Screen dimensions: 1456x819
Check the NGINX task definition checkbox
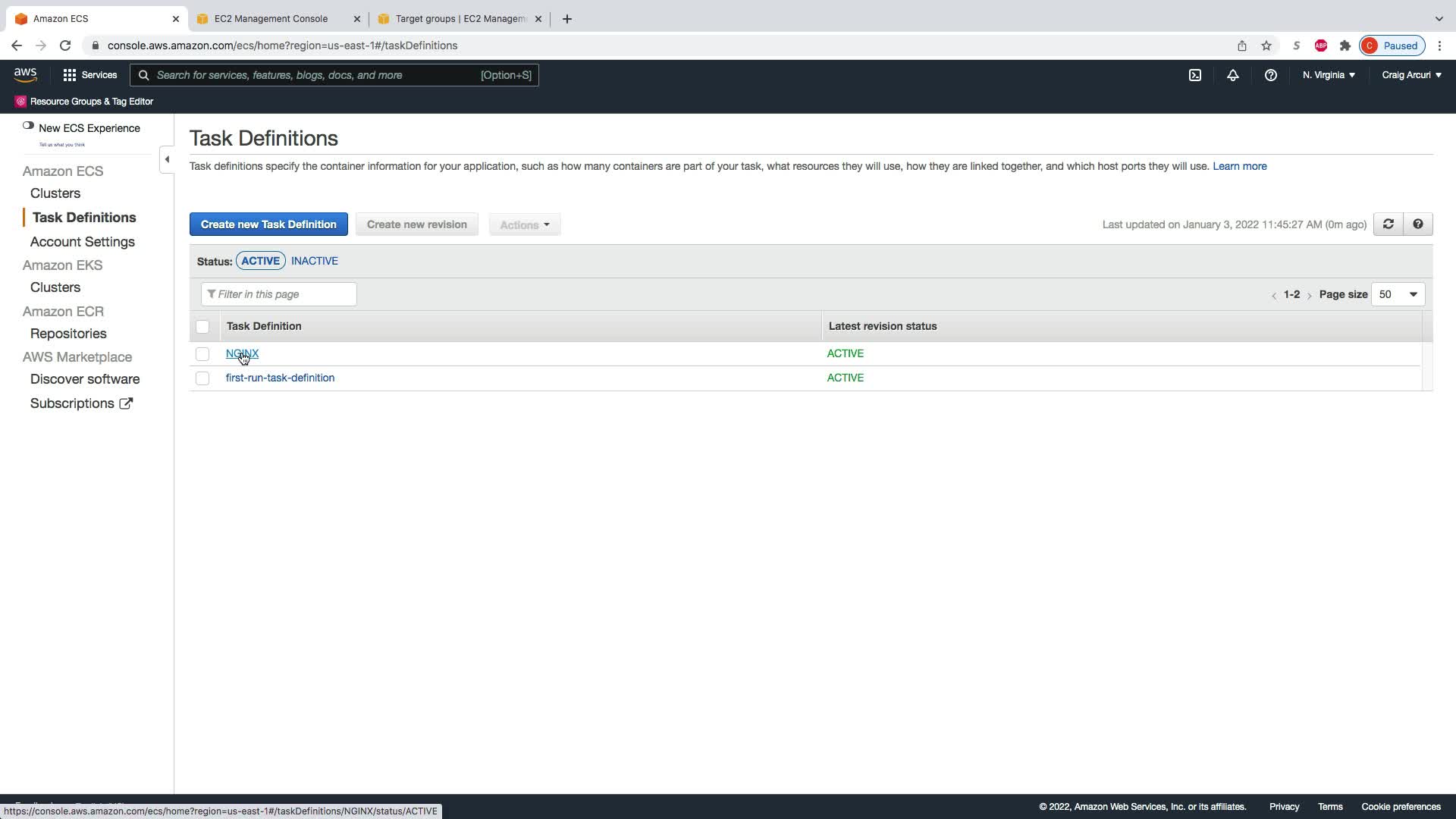202,354
